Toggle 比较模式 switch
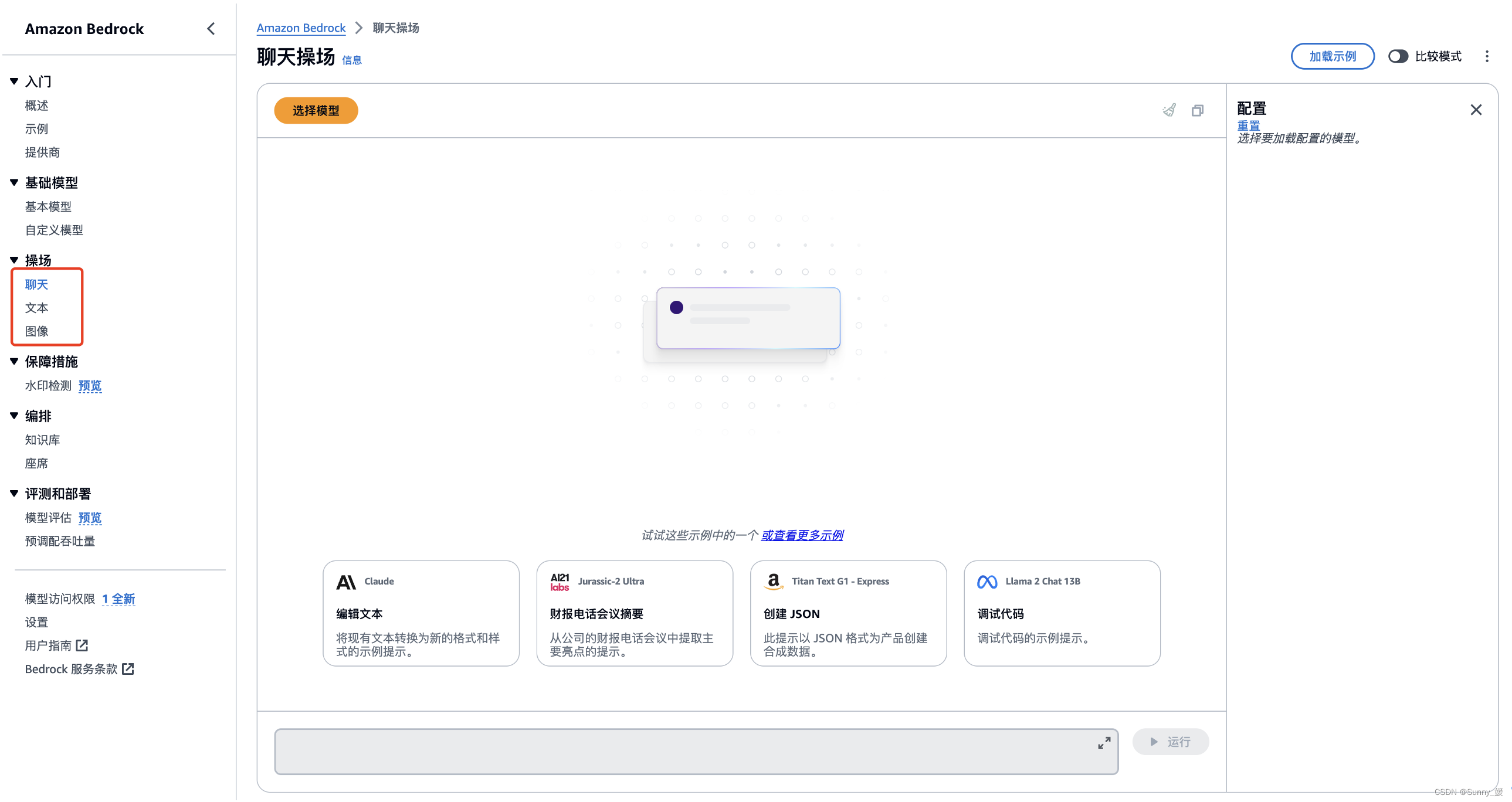Image resolution: width=1512 pixels, height=802 pixels. (x=1398, y=56)
